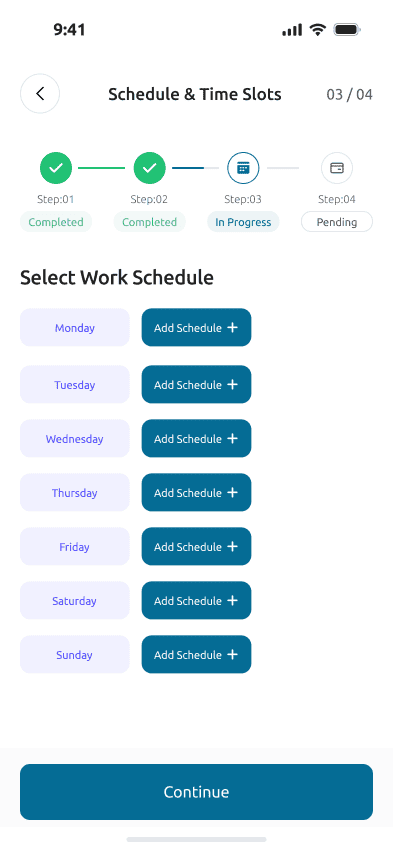Screen dimensions: 393x862
Task: Open the Step 04 wallet card icon
Action: coord(337,168)
